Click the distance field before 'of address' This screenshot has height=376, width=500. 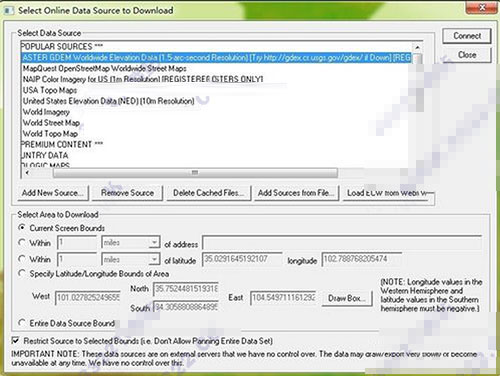coord(77,243)
